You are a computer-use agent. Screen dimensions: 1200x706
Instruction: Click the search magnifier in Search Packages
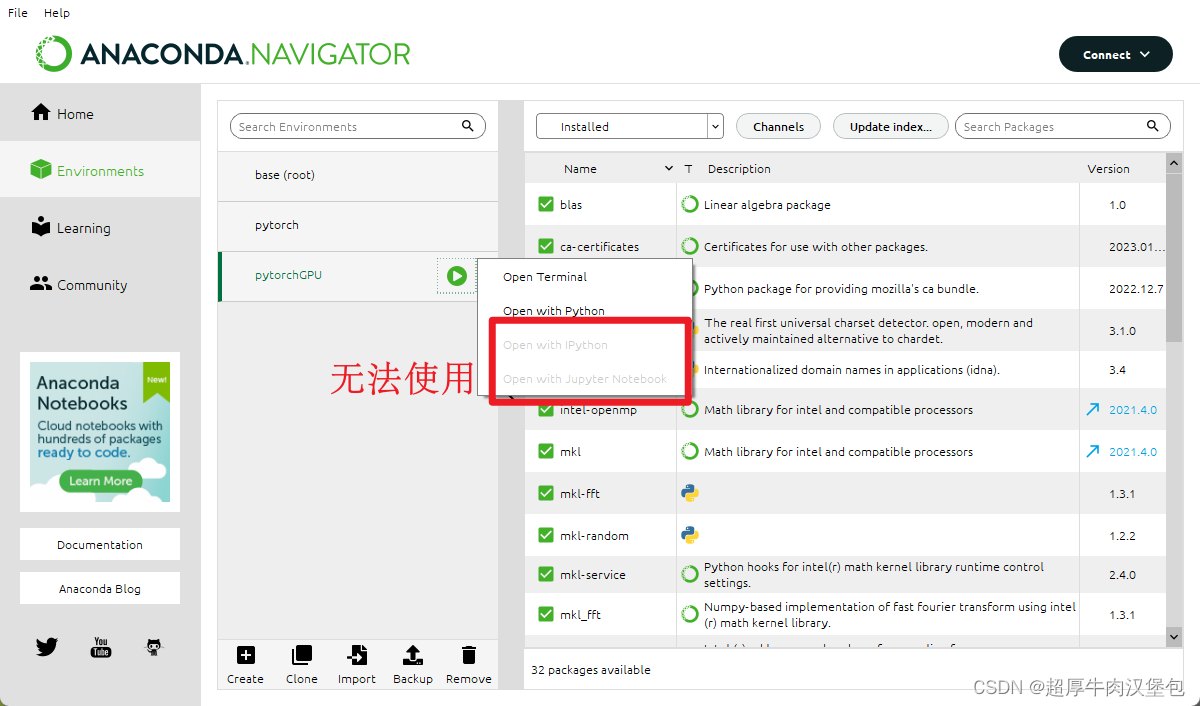point(1152,126)
